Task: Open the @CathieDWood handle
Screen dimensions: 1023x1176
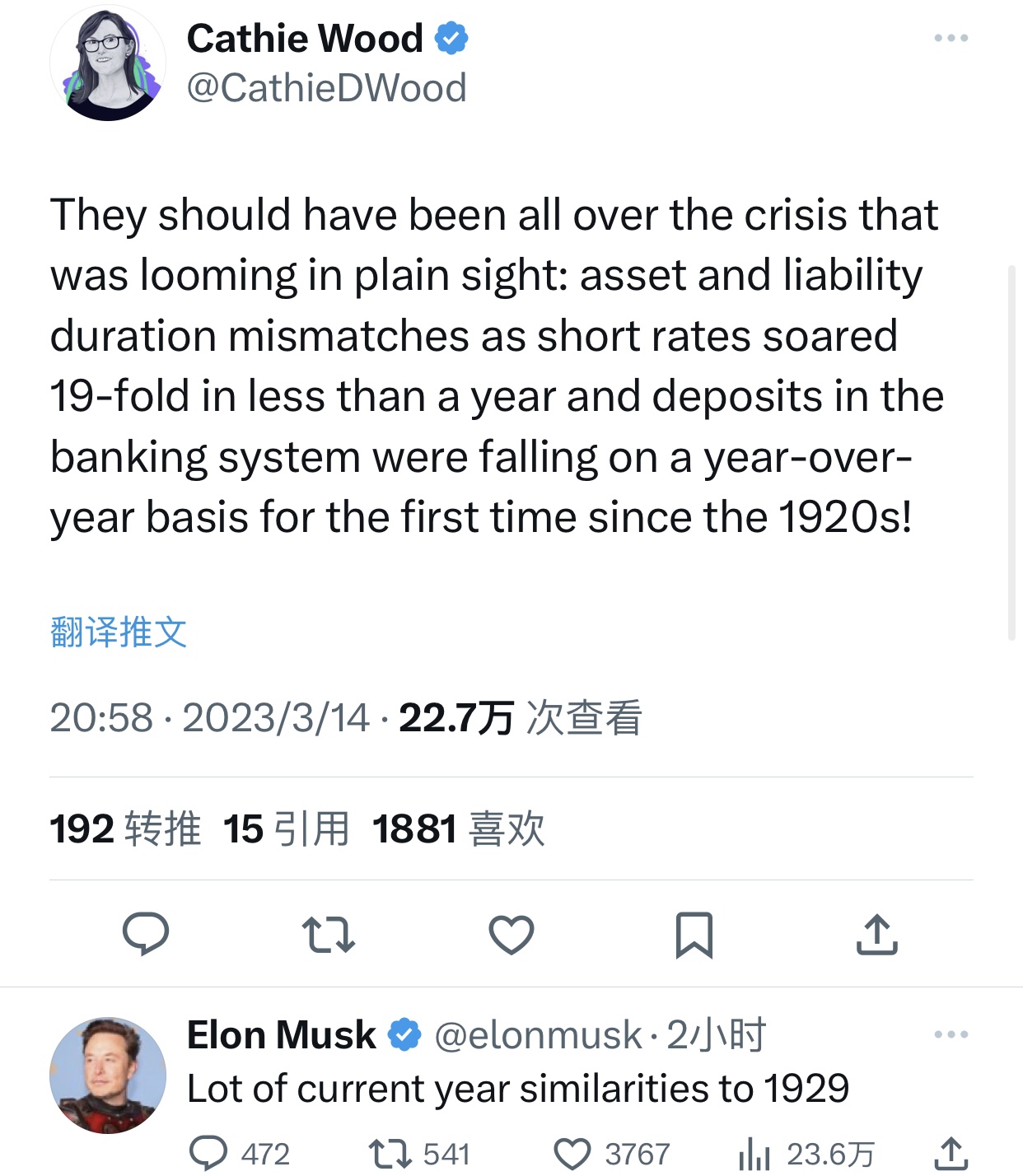Action: 326,88
